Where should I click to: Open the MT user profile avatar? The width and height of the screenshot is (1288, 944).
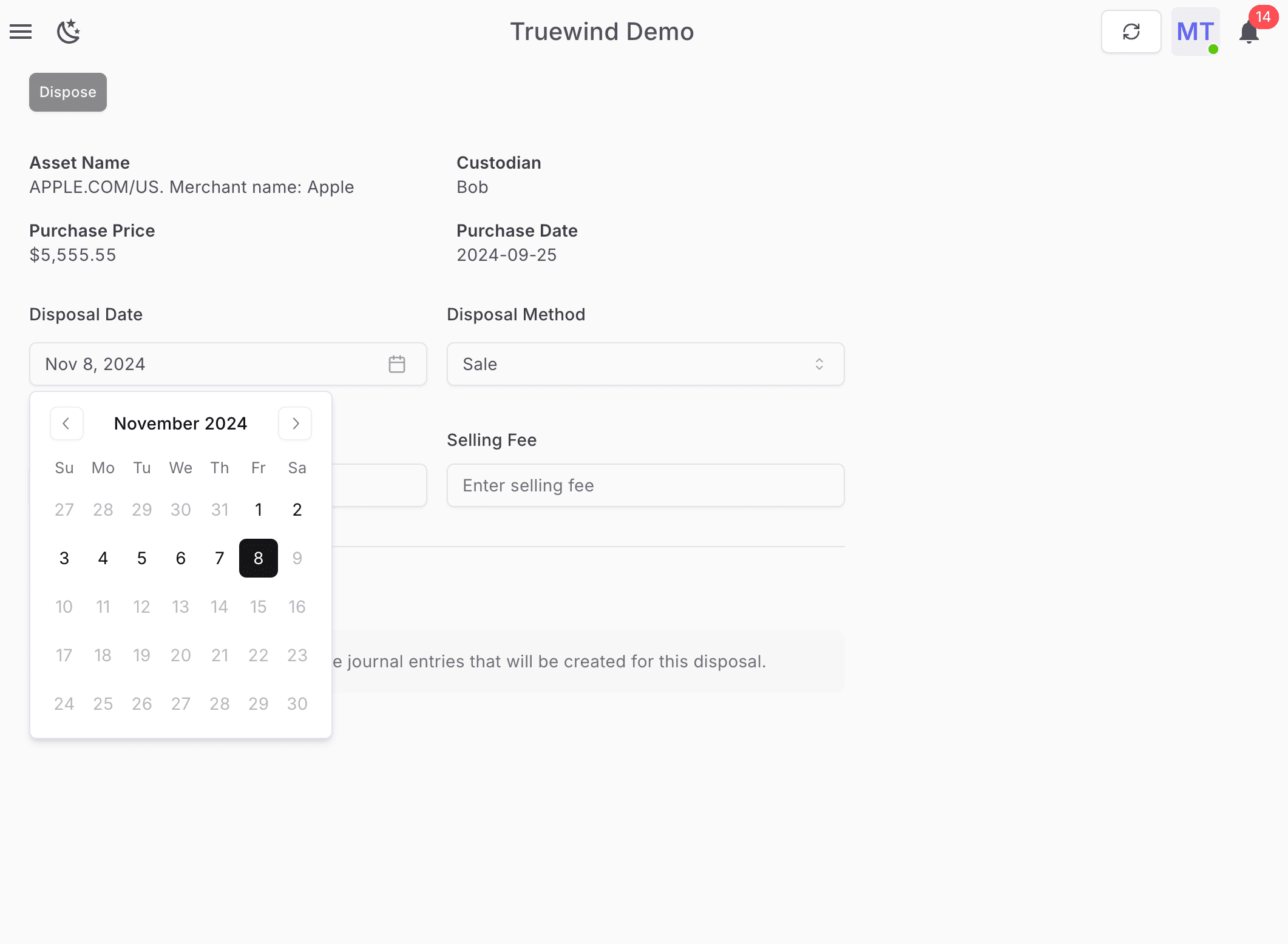tap(1194, 32)
